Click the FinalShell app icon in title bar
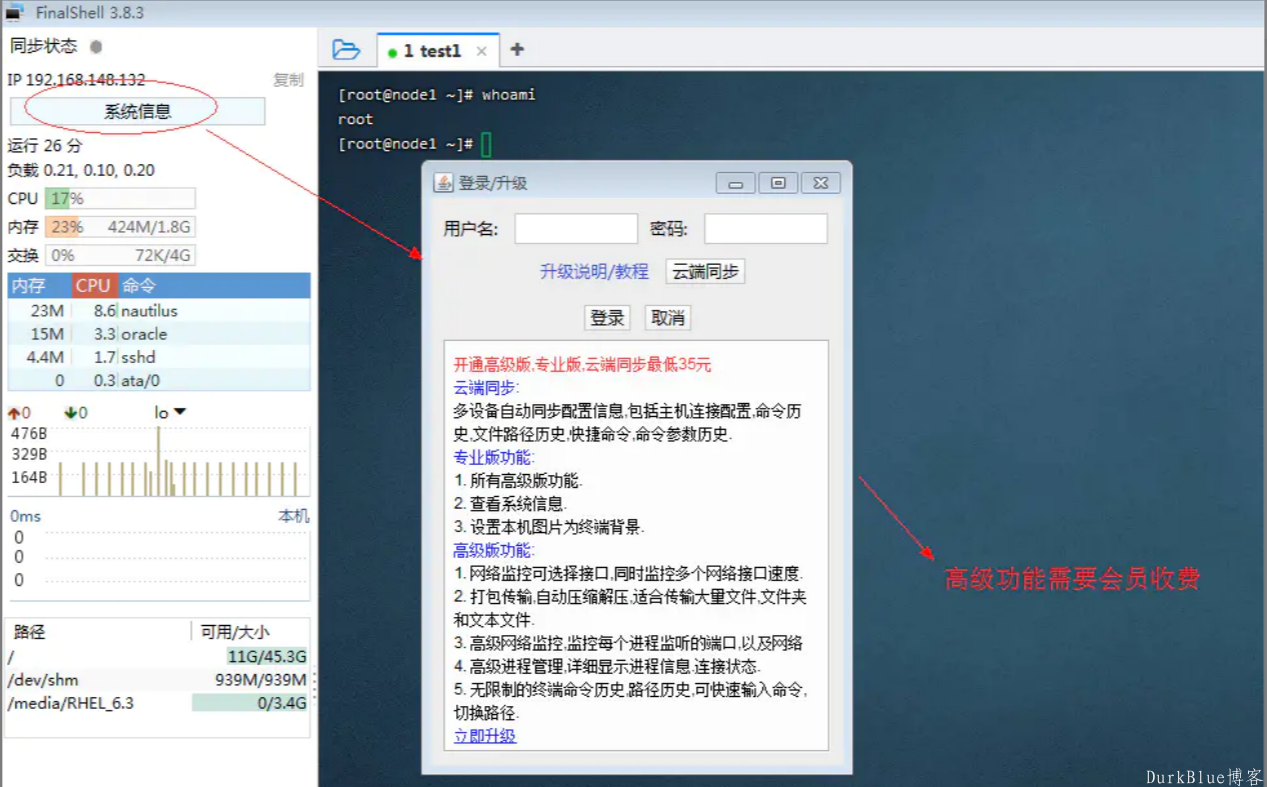Image resolution: width=1267 pixels, height=787 pixels. tap(15, 13)
